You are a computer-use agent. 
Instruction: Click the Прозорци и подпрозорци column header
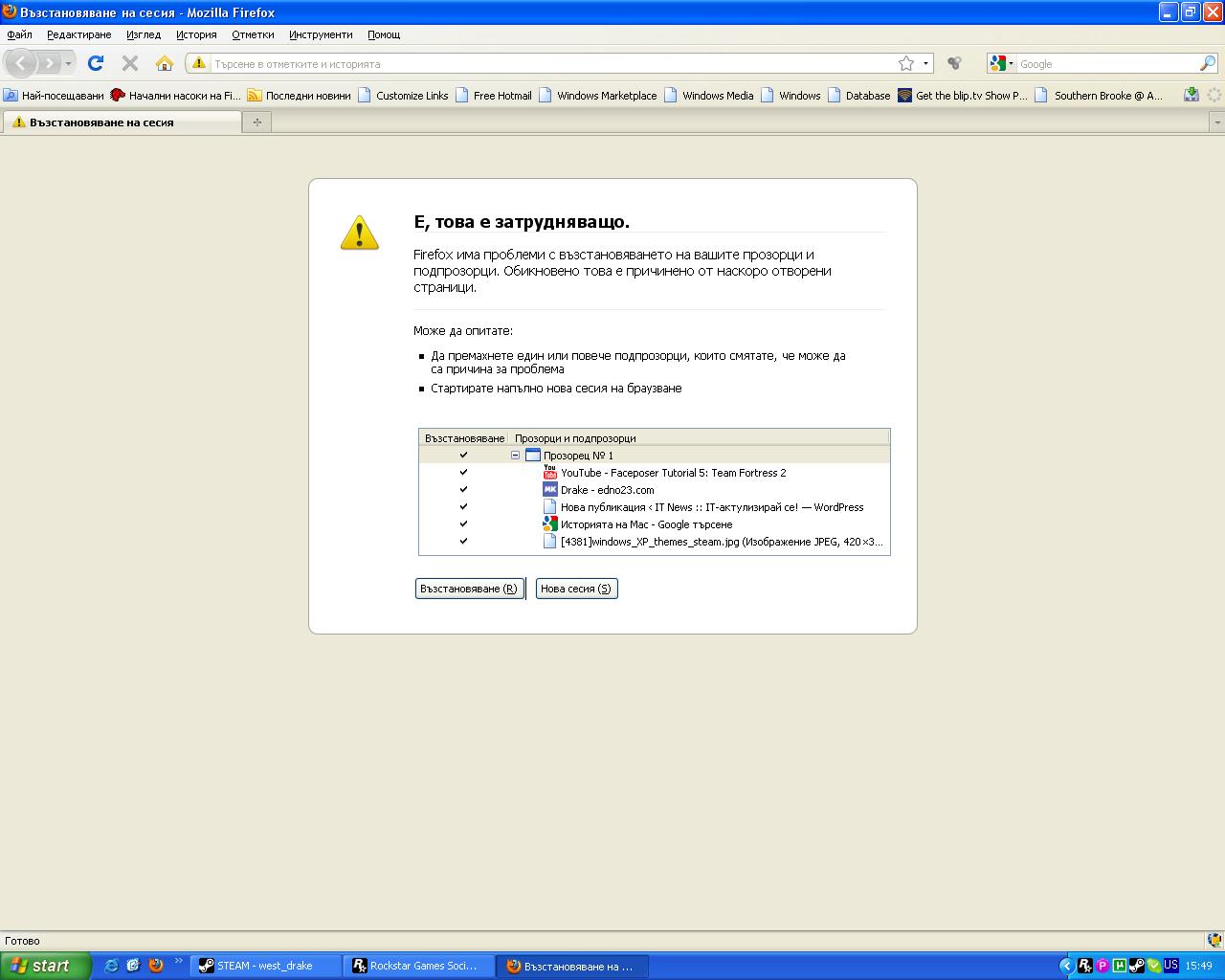coord(699,437)
